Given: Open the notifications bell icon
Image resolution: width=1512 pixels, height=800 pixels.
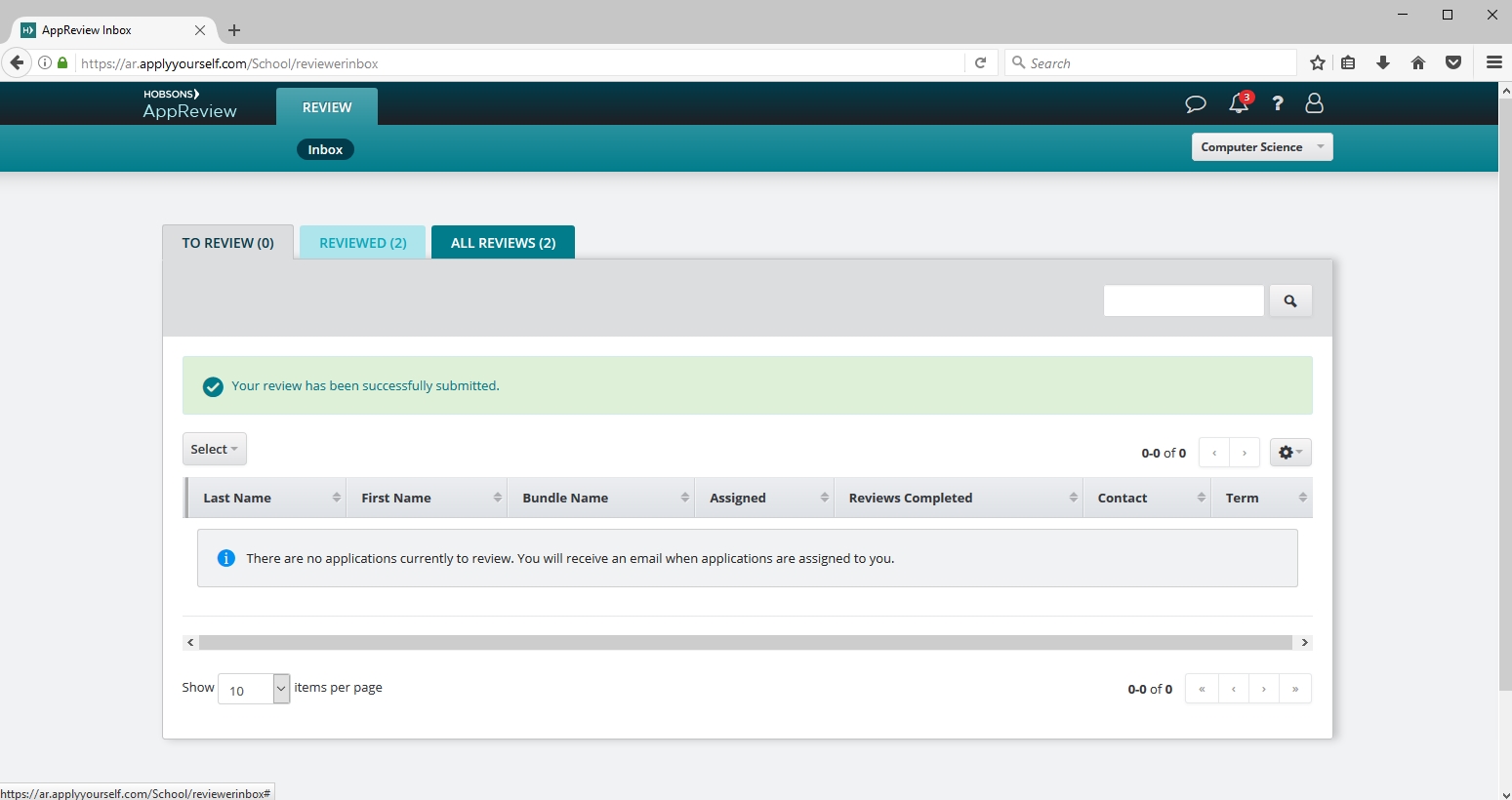Looking at the screenshot, I should 1239,103.
